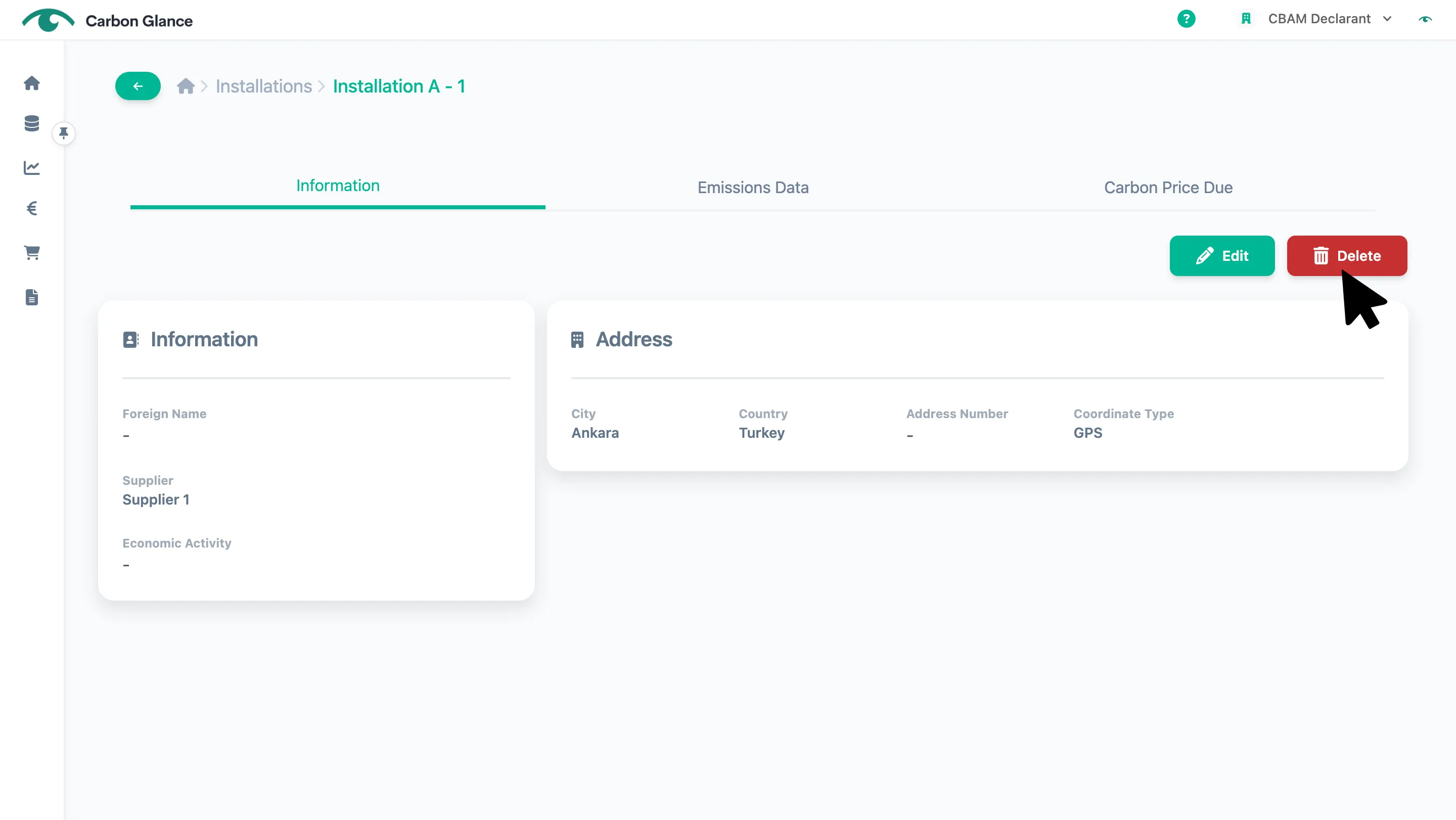Image resolution: width=1456 pixels, height=820 pixels.
Task: Click the small eye icon at top right
Action: pyautogui.click(x=1425, y=19)
